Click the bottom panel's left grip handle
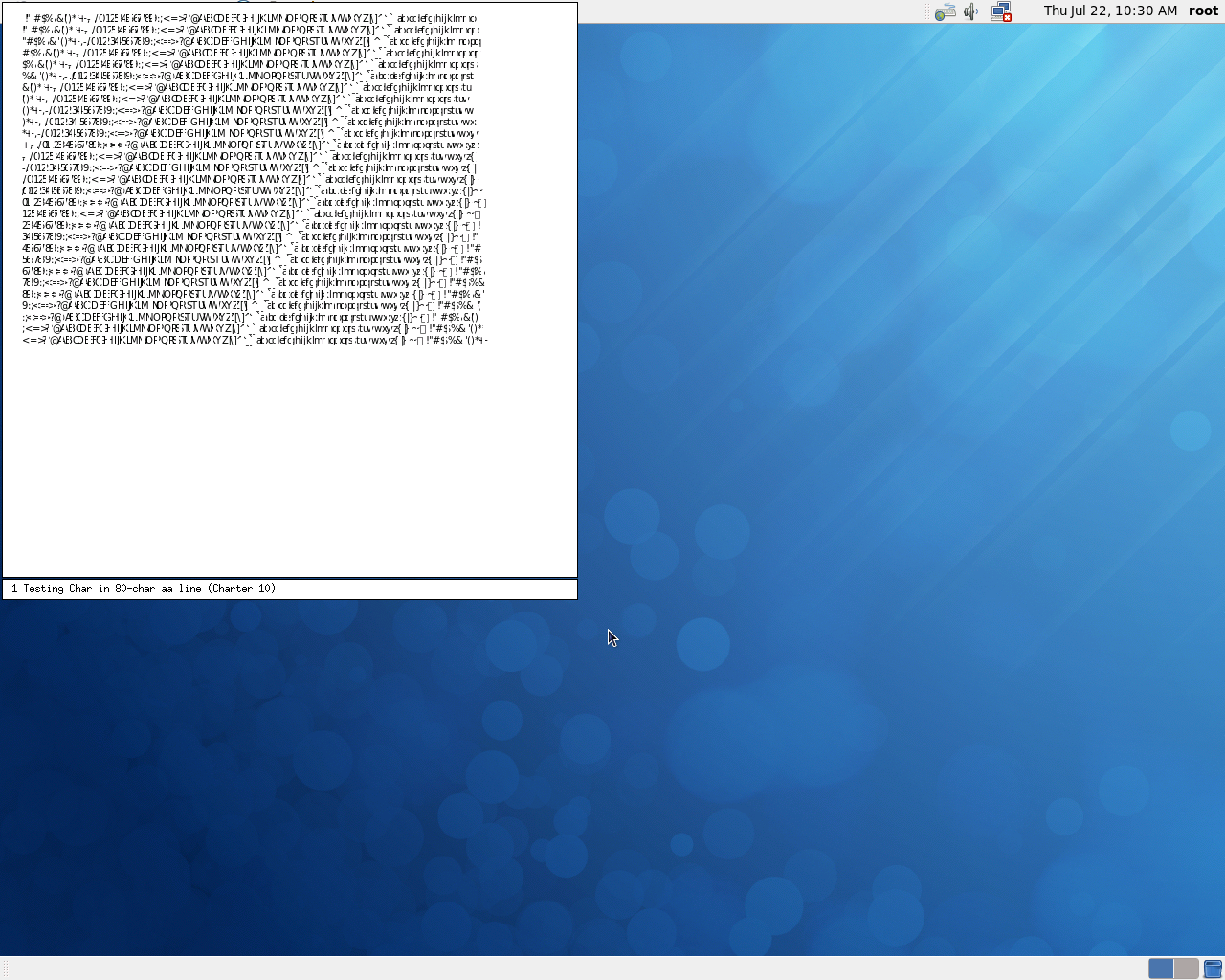The width and height of the screenshot is (1225, 980). point(5,969)
